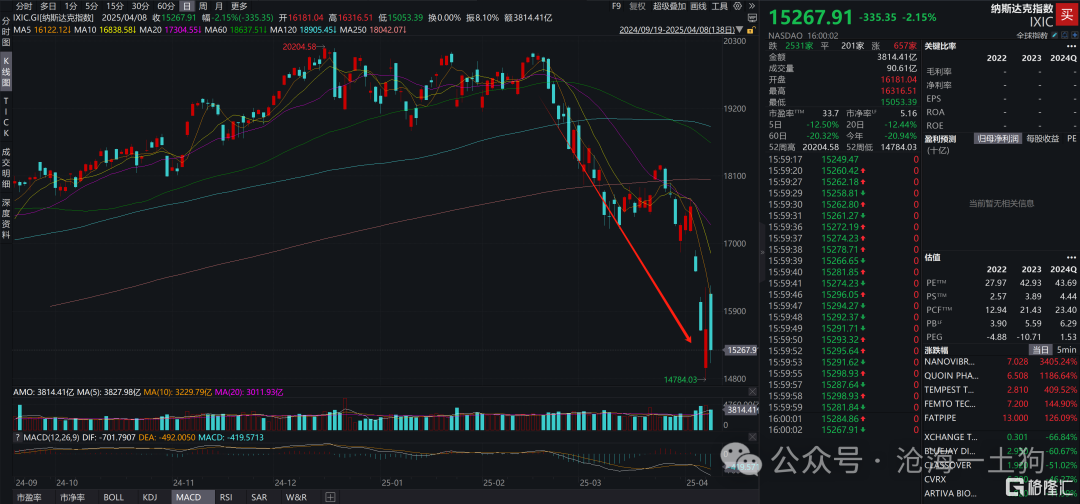Switch to the 分时 timeframe
Screen dimensions: 1080x504
pos(24,6)
